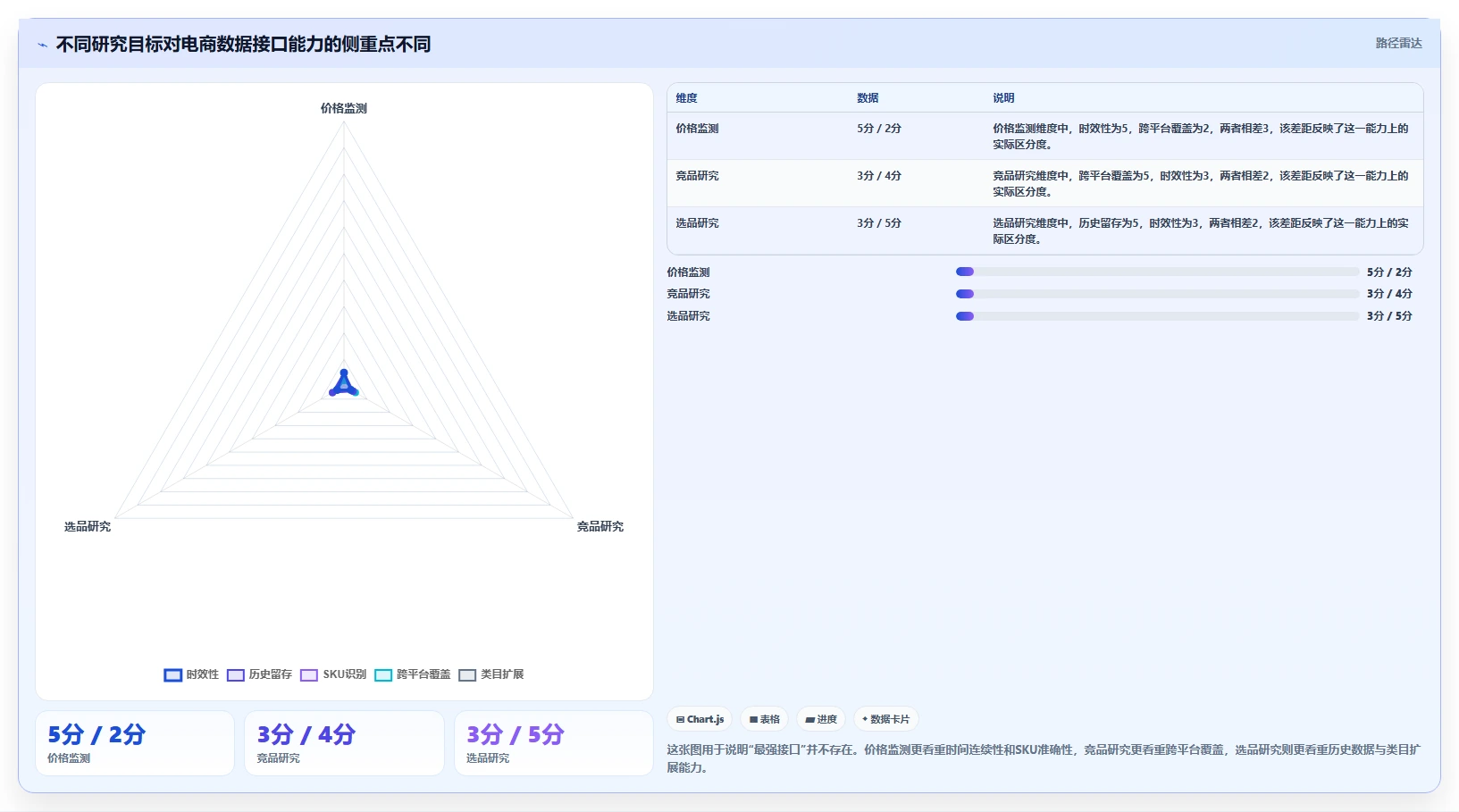Click the 数据卡片 chip

(885, 719)
